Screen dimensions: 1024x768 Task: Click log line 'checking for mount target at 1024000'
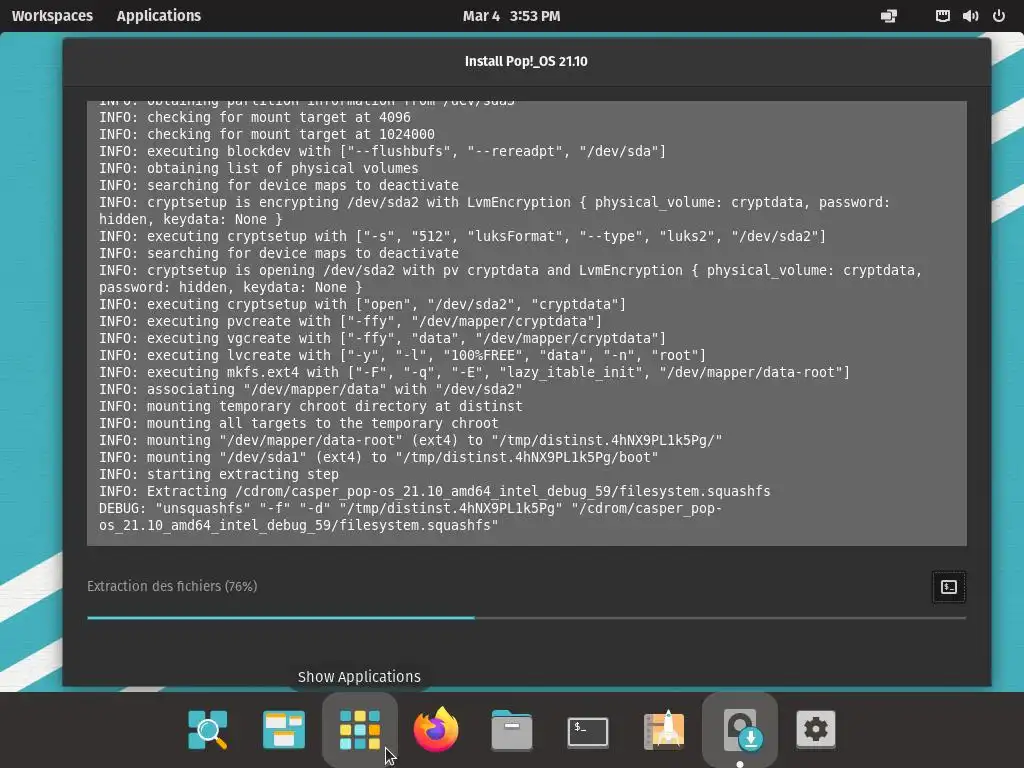click(x=266, y=134)
